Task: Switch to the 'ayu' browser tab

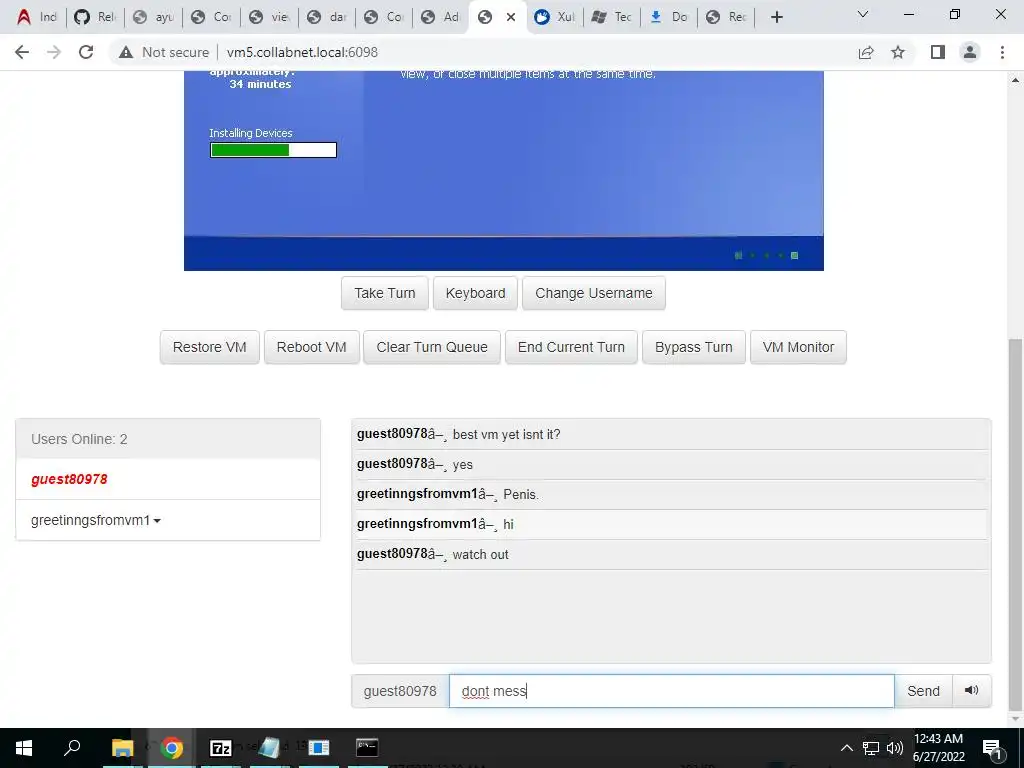Action: [x=153, y=17]
